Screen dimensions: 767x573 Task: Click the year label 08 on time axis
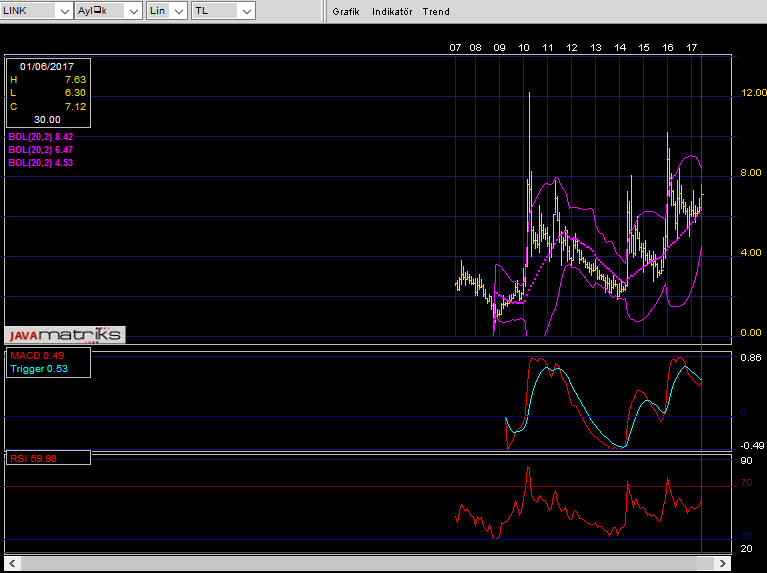475,47
